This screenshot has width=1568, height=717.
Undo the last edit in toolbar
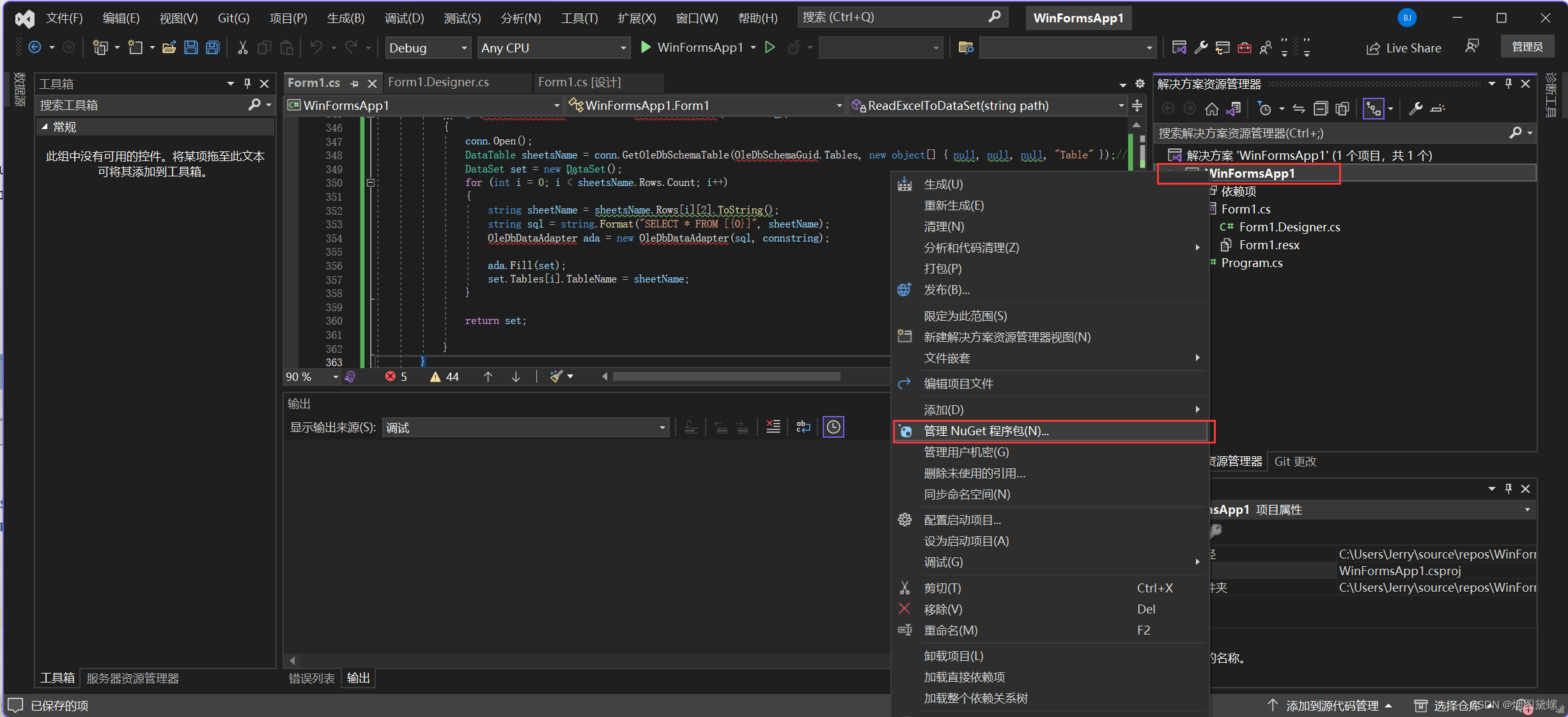(x=316, y=47)
